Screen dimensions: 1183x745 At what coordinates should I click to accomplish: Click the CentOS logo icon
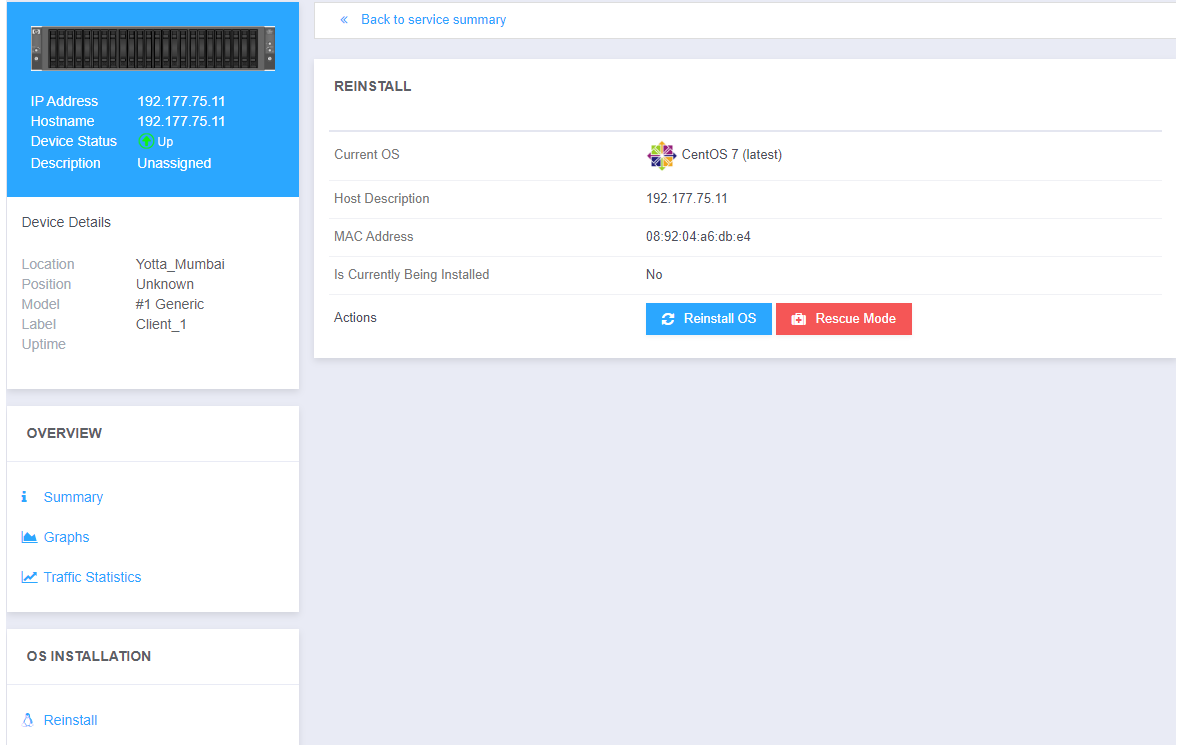click(x=661, y=155)
